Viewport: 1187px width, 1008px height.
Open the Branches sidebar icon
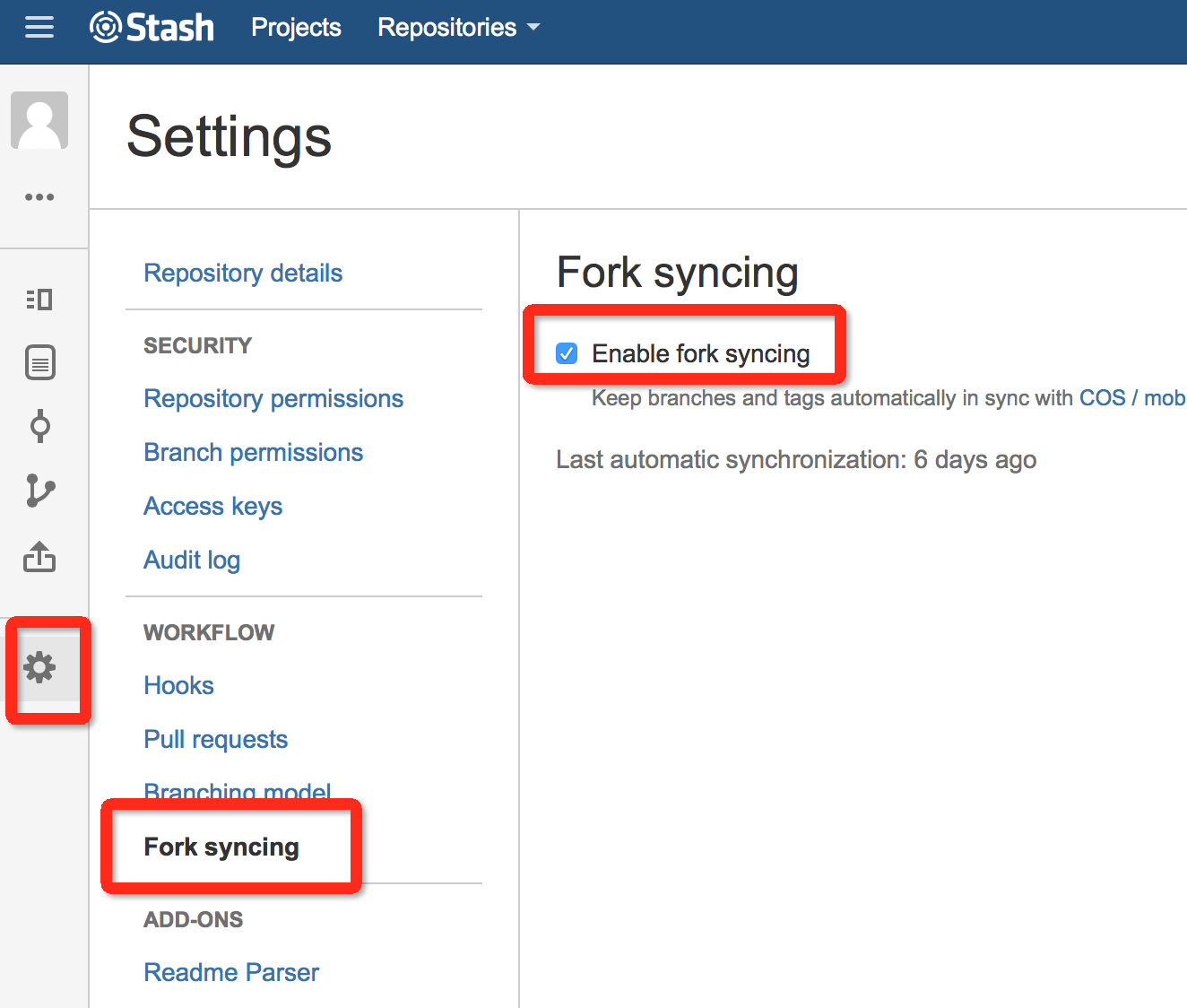coord(39,491)
